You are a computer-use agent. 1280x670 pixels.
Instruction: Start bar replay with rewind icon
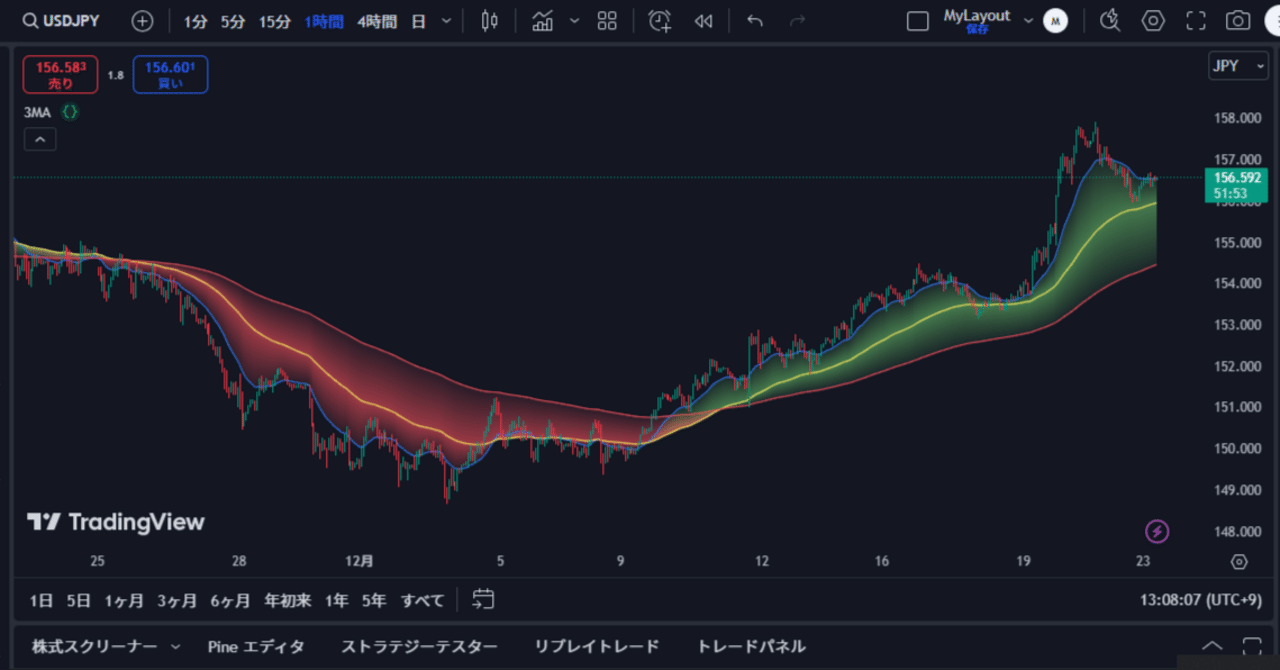point(704,21)
